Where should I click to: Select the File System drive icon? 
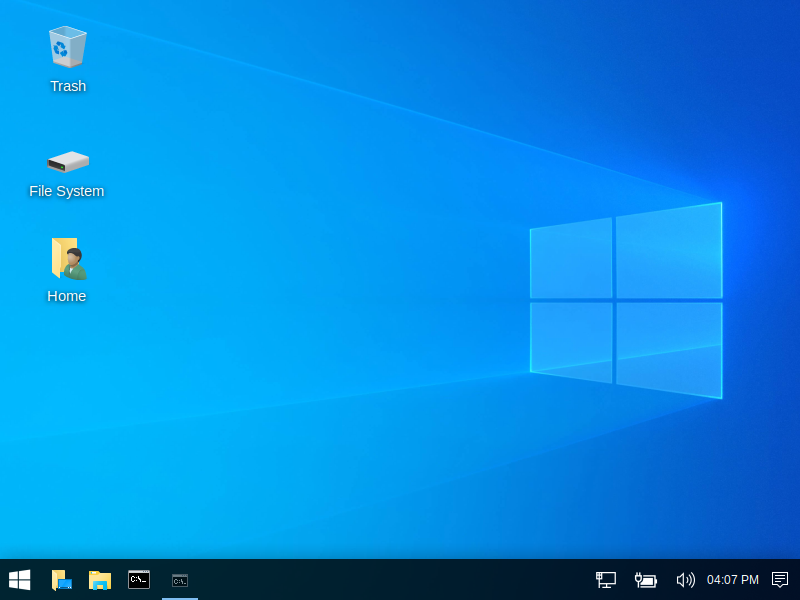(68, 161)
